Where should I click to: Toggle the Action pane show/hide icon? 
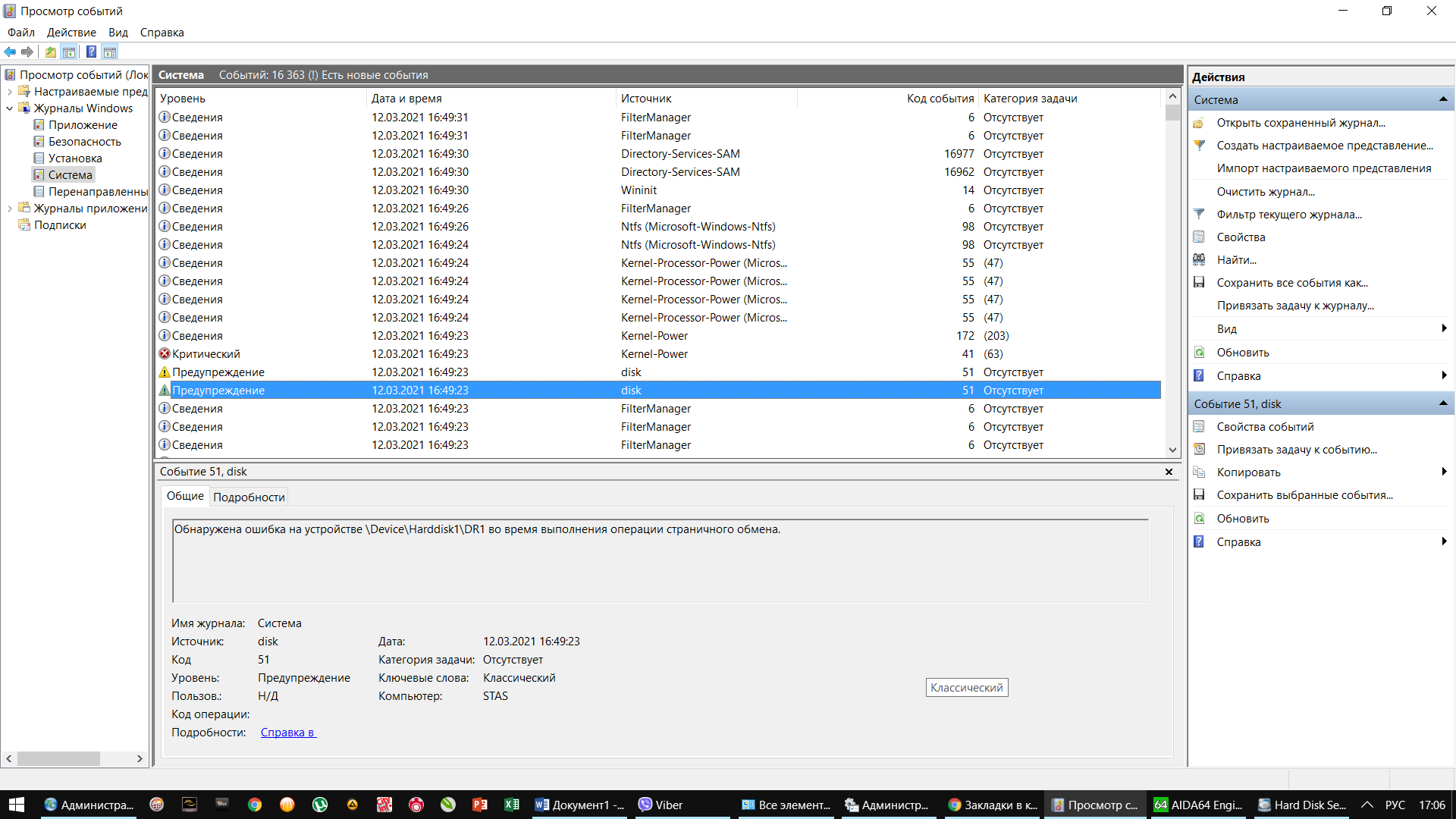[110, 52]
